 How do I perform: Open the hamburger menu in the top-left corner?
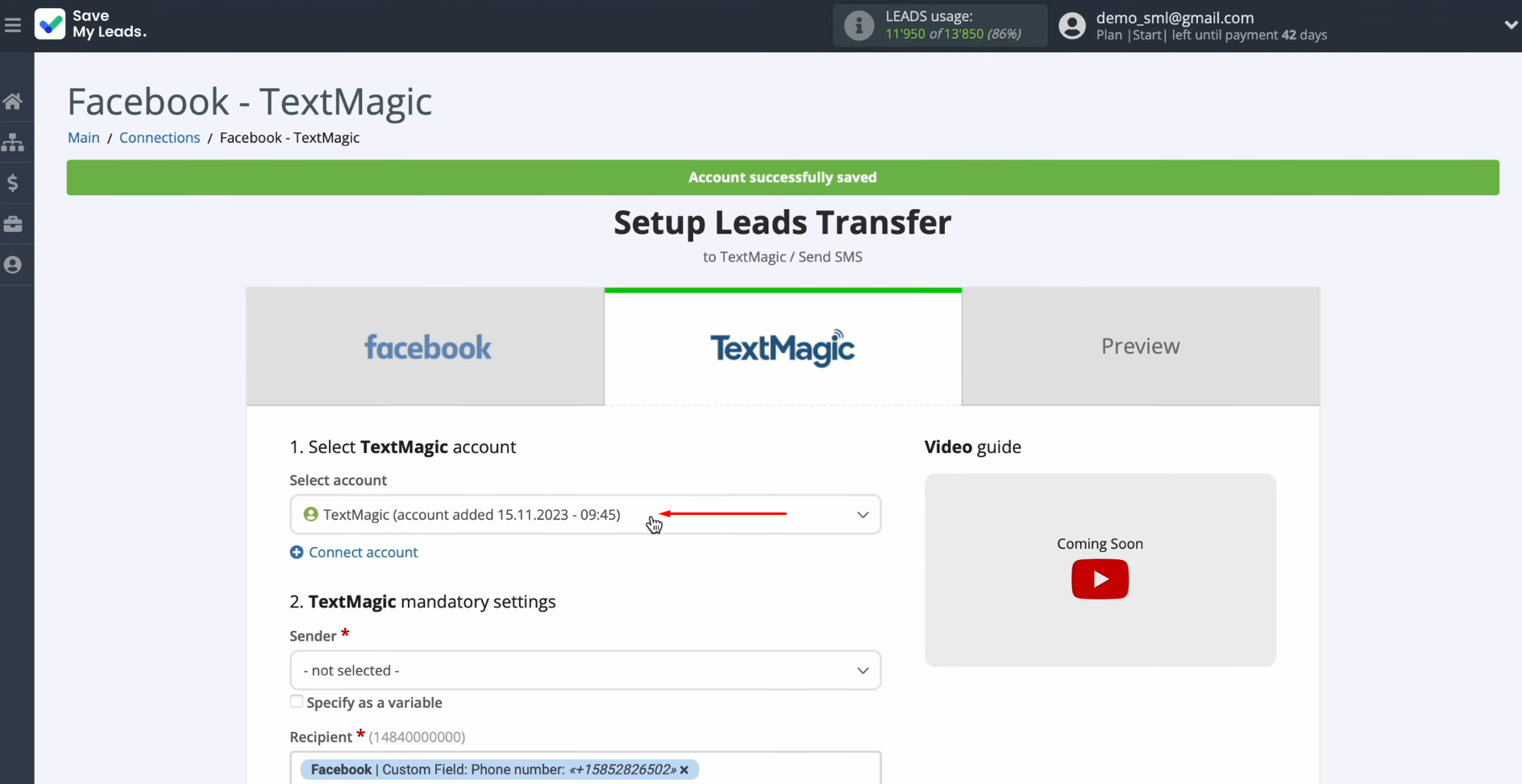(x=13, y=26)
